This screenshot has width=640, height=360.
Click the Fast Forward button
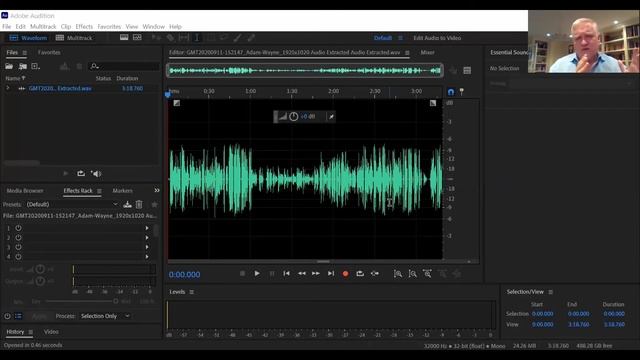pyautogui.click(x=316, y=273)
